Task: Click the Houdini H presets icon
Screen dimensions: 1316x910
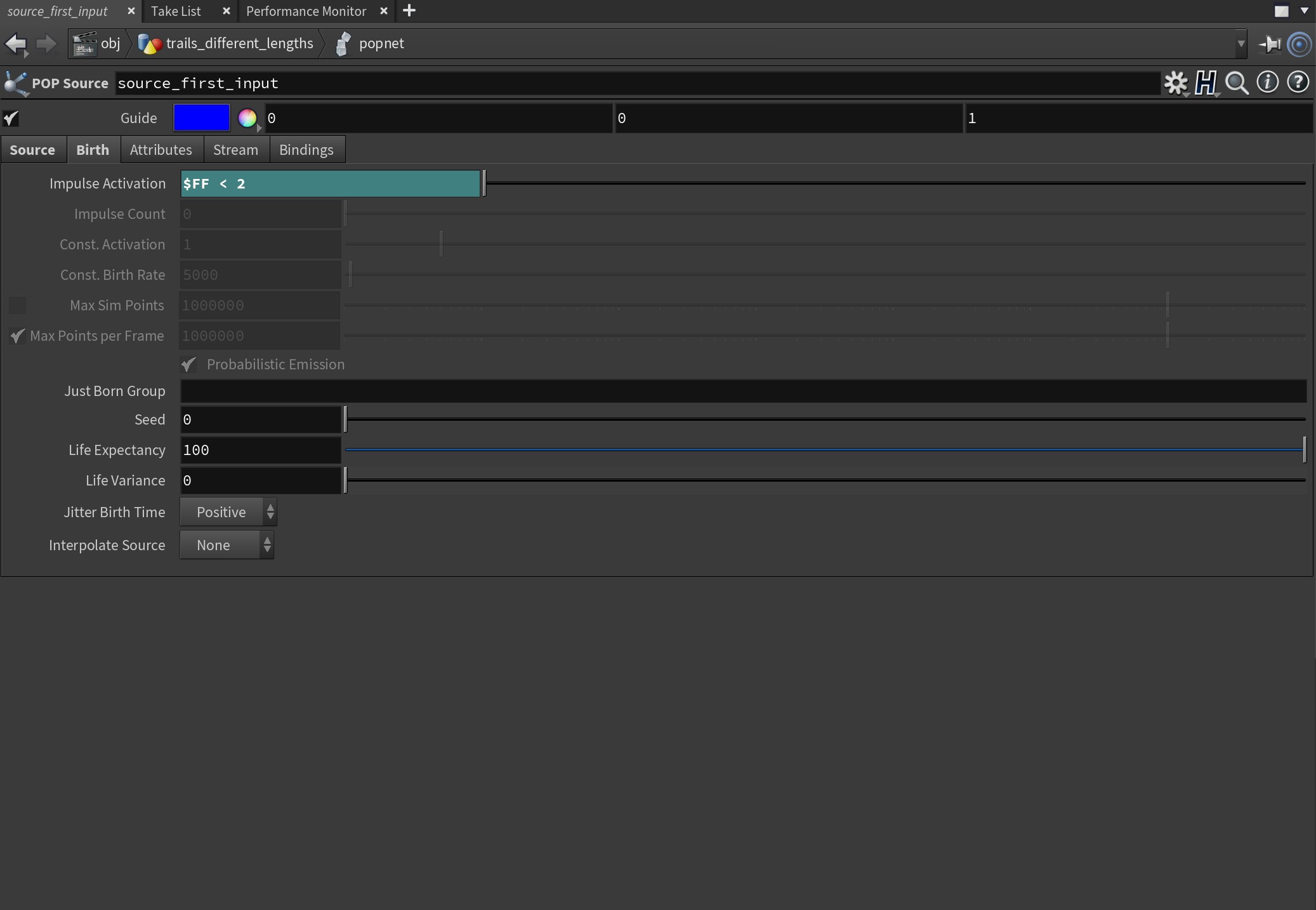Action: click(x=1206, y=82)
